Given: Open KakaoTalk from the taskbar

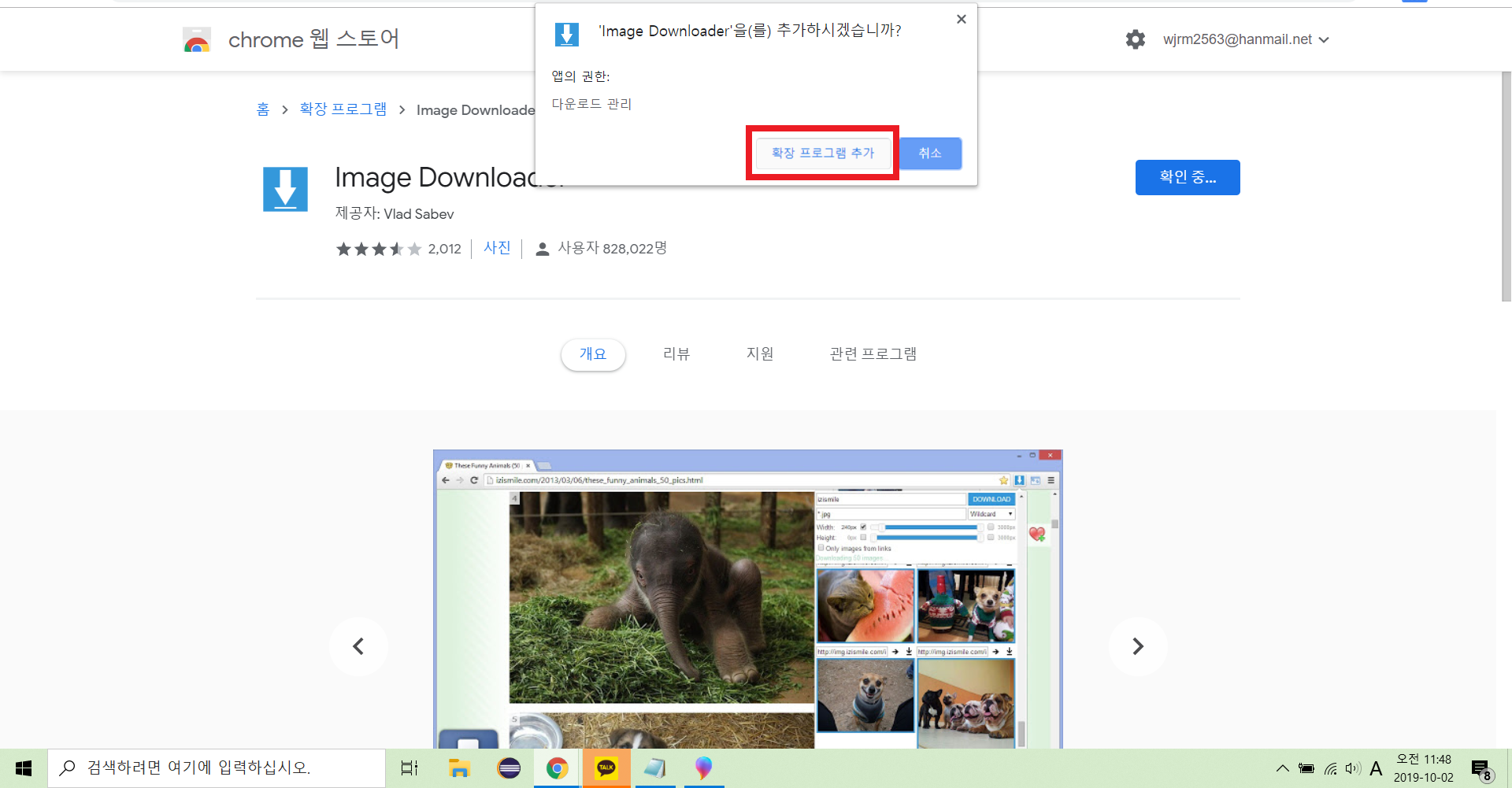Looking at the screenshot, I should [x=606, y=768].
